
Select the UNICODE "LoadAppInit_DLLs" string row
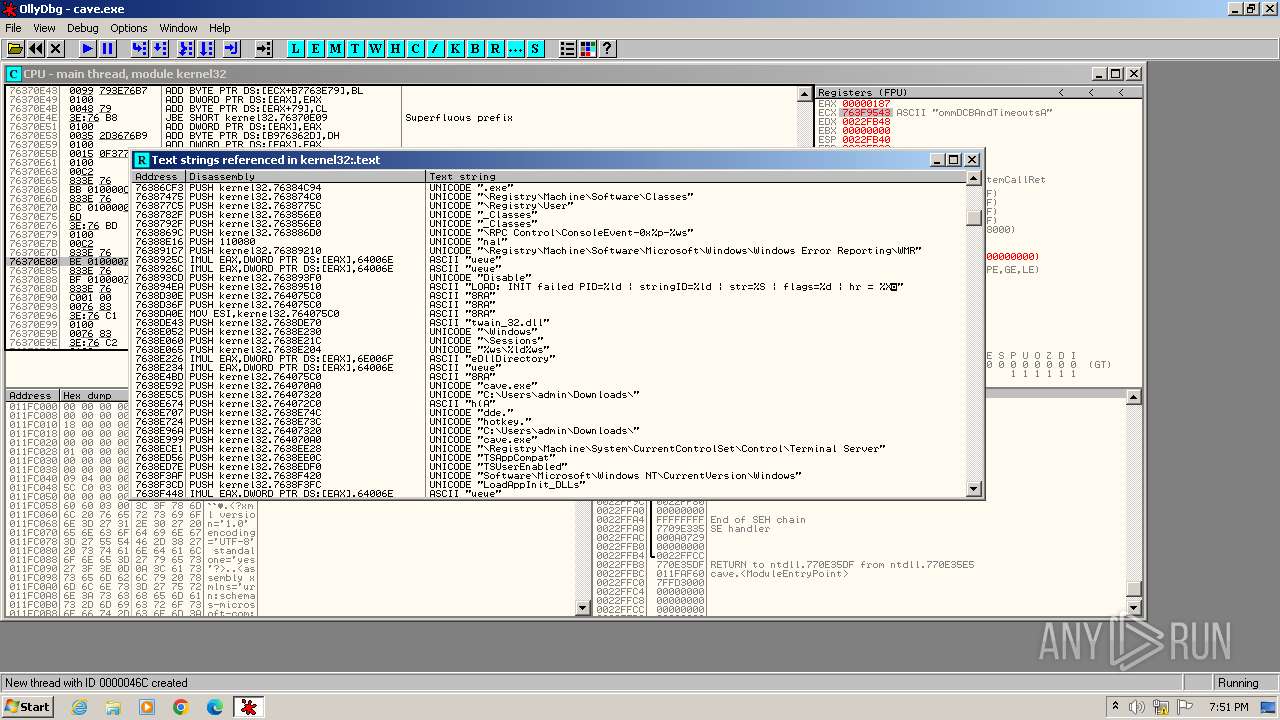(x=549, y=485)
